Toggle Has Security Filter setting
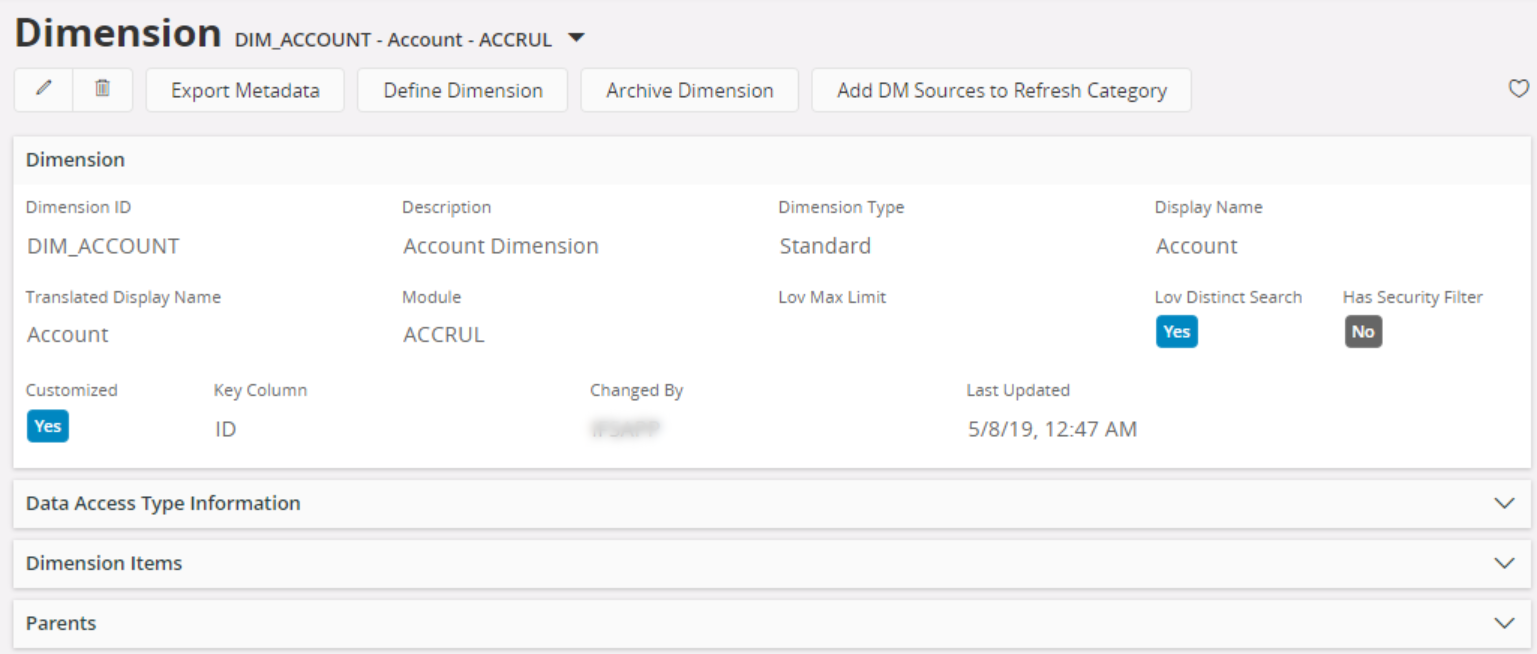The image size is (1537, 654). click(1362, 331)
